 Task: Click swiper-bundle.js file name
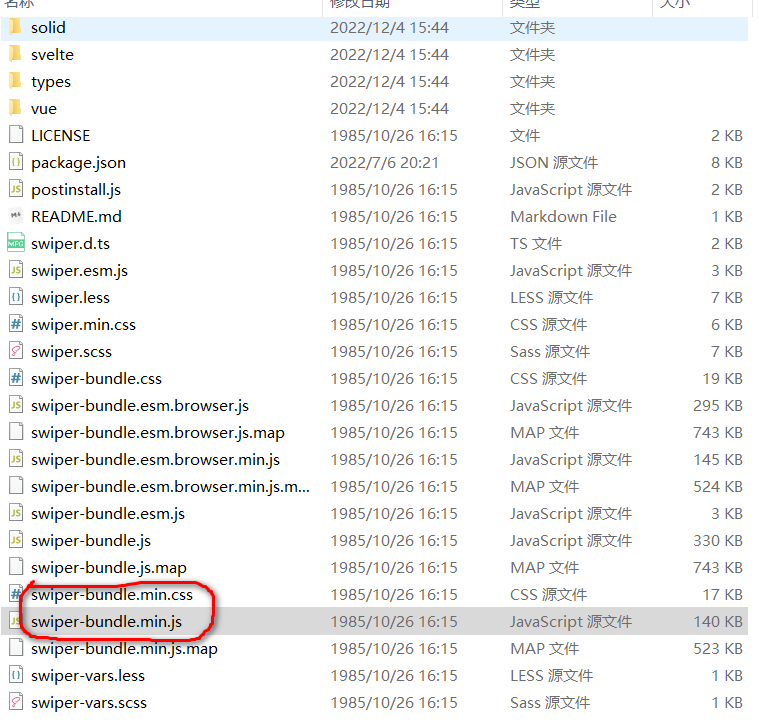pyautogui.click(x=91, y=541)
